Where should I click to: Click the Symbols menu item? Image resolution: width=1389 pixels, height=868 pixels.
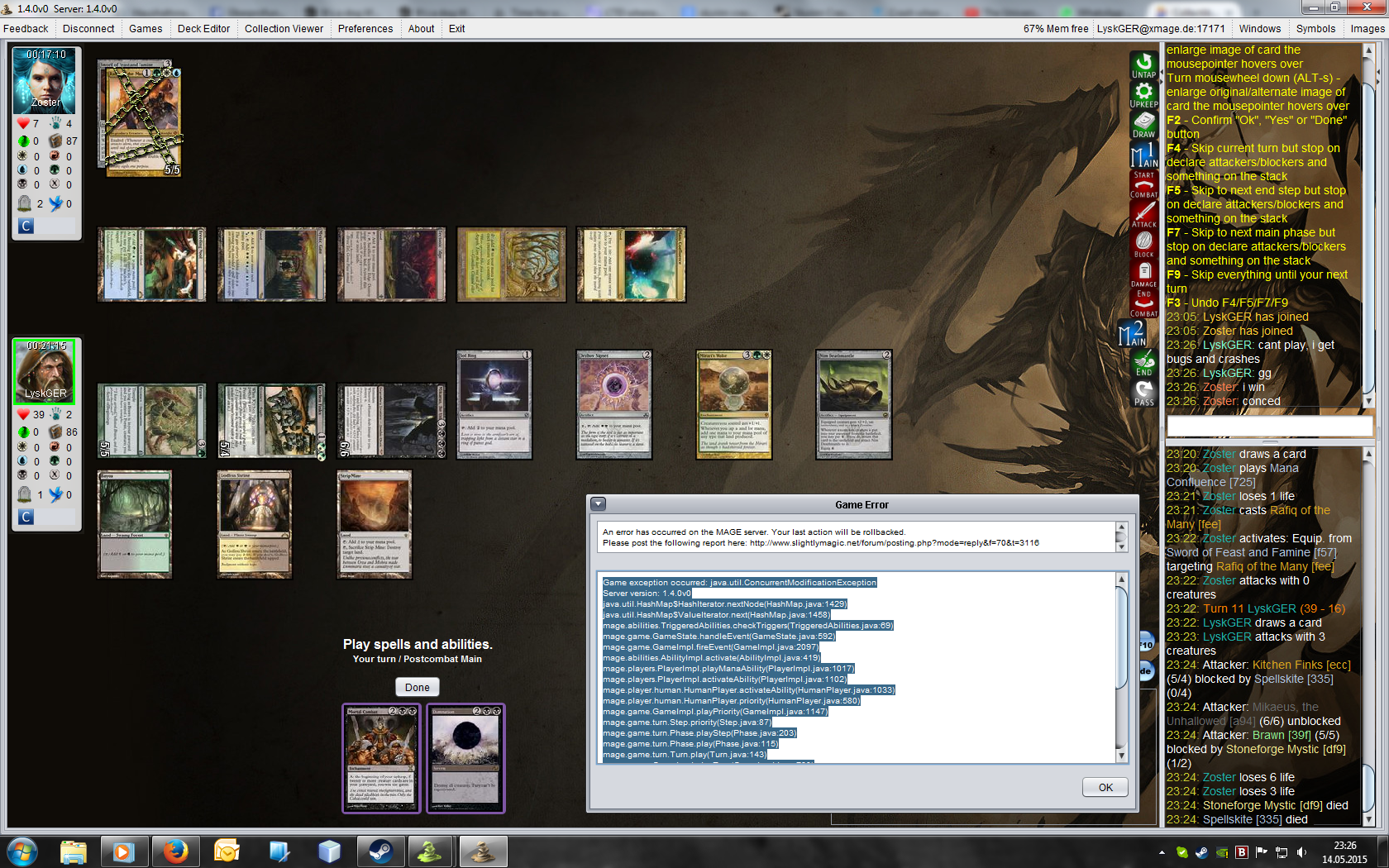coord(1315,29)
